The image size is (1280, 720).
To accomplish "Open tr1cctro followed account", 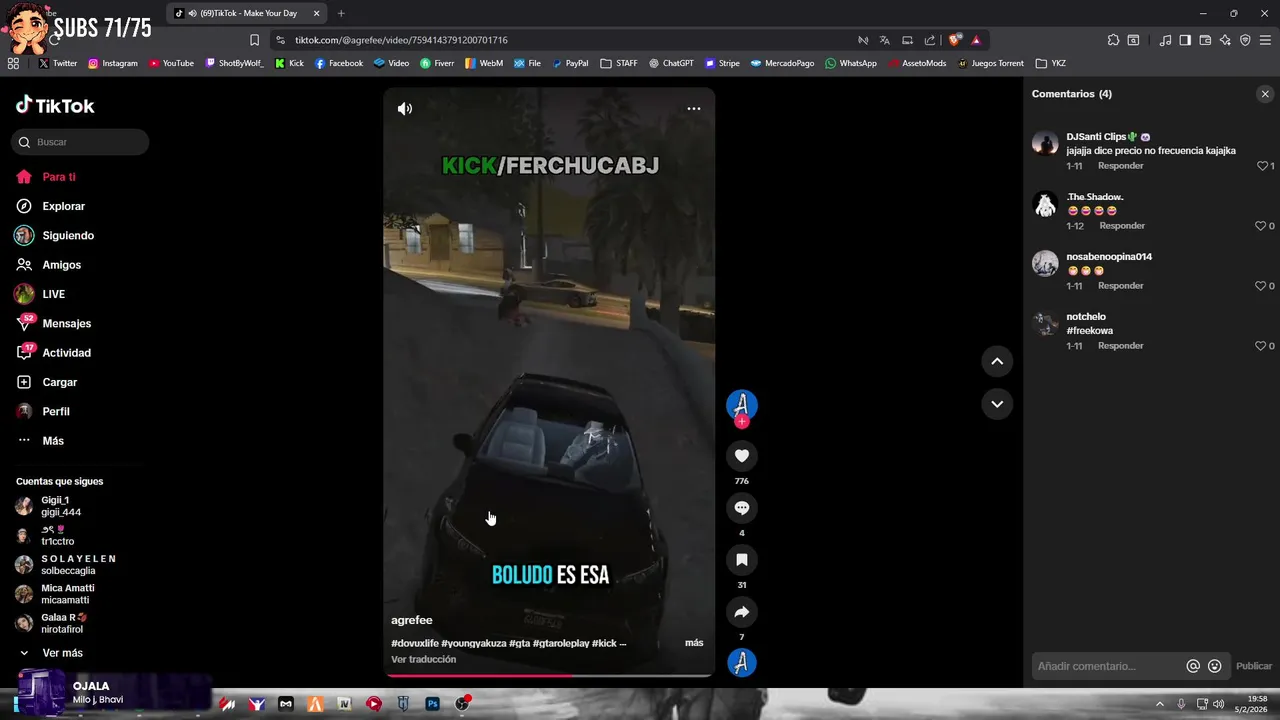I will tap(57, 535).
